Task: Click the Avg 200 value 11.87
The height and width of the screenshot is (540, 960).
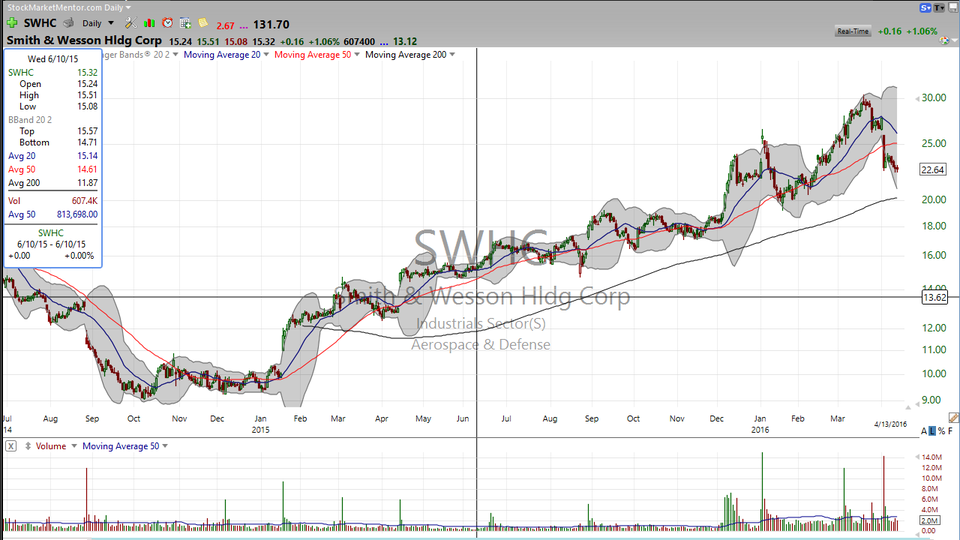Action: coord(88,183)
